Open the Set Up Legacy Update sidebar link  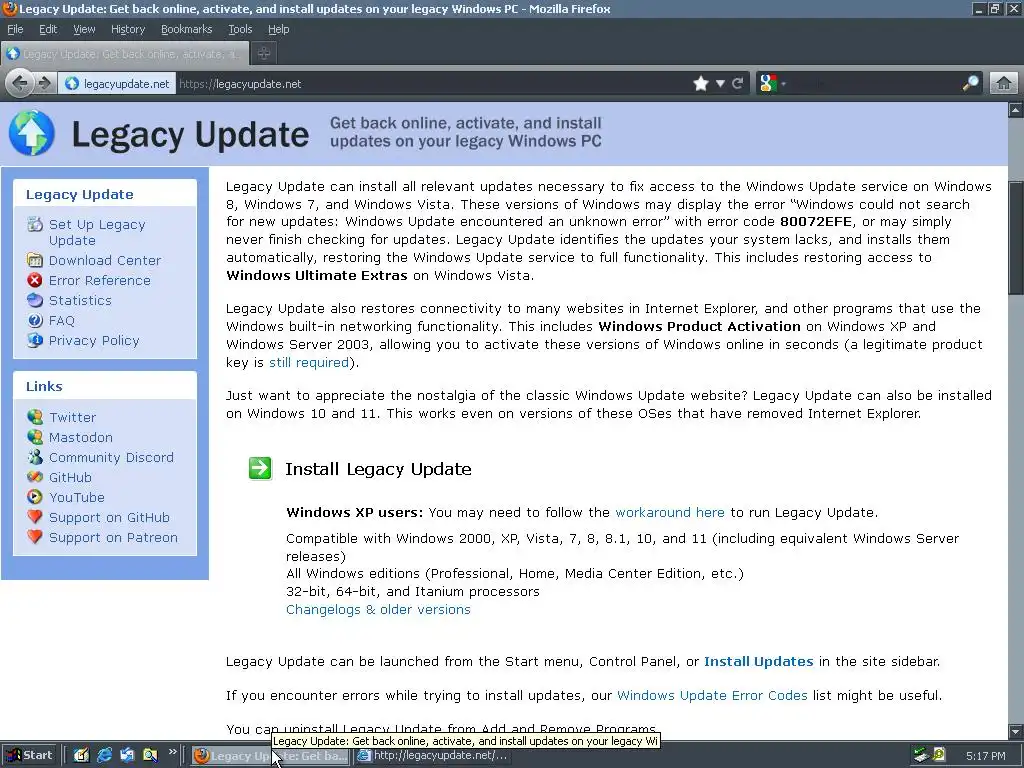[97, 232]
